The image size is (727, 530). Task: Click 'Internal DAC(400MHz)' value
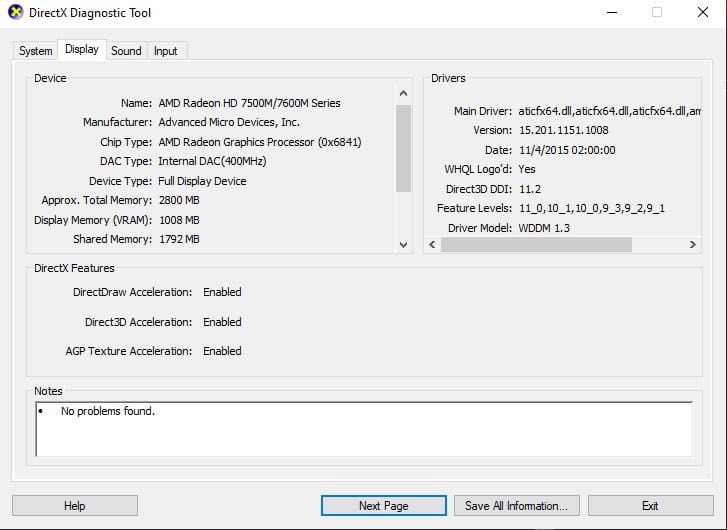(212, 161)
